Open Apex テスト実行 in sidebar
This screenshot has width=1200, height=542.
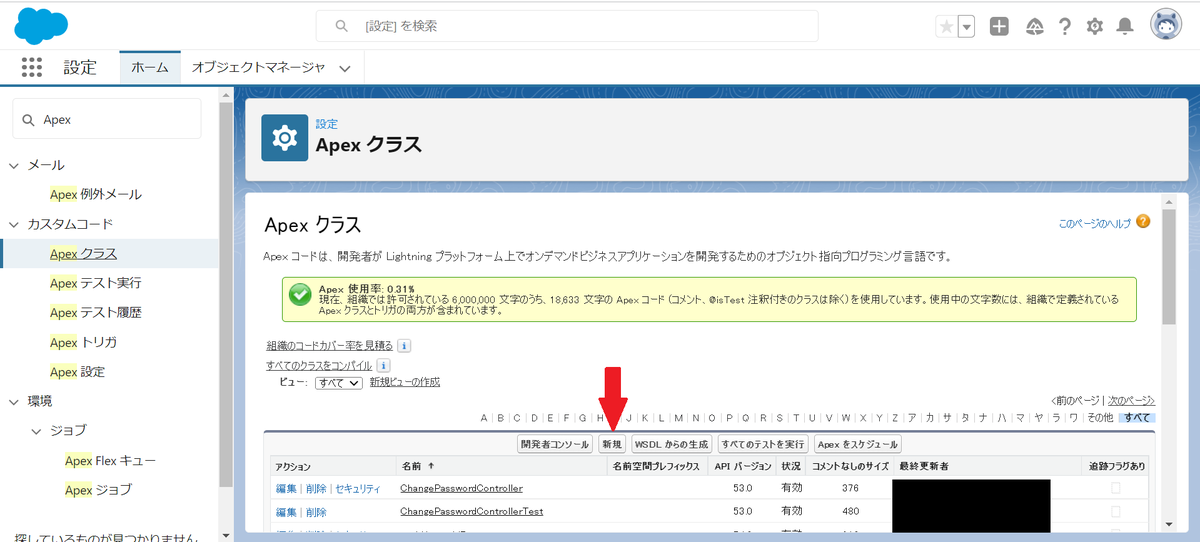(x=96, y=283)
